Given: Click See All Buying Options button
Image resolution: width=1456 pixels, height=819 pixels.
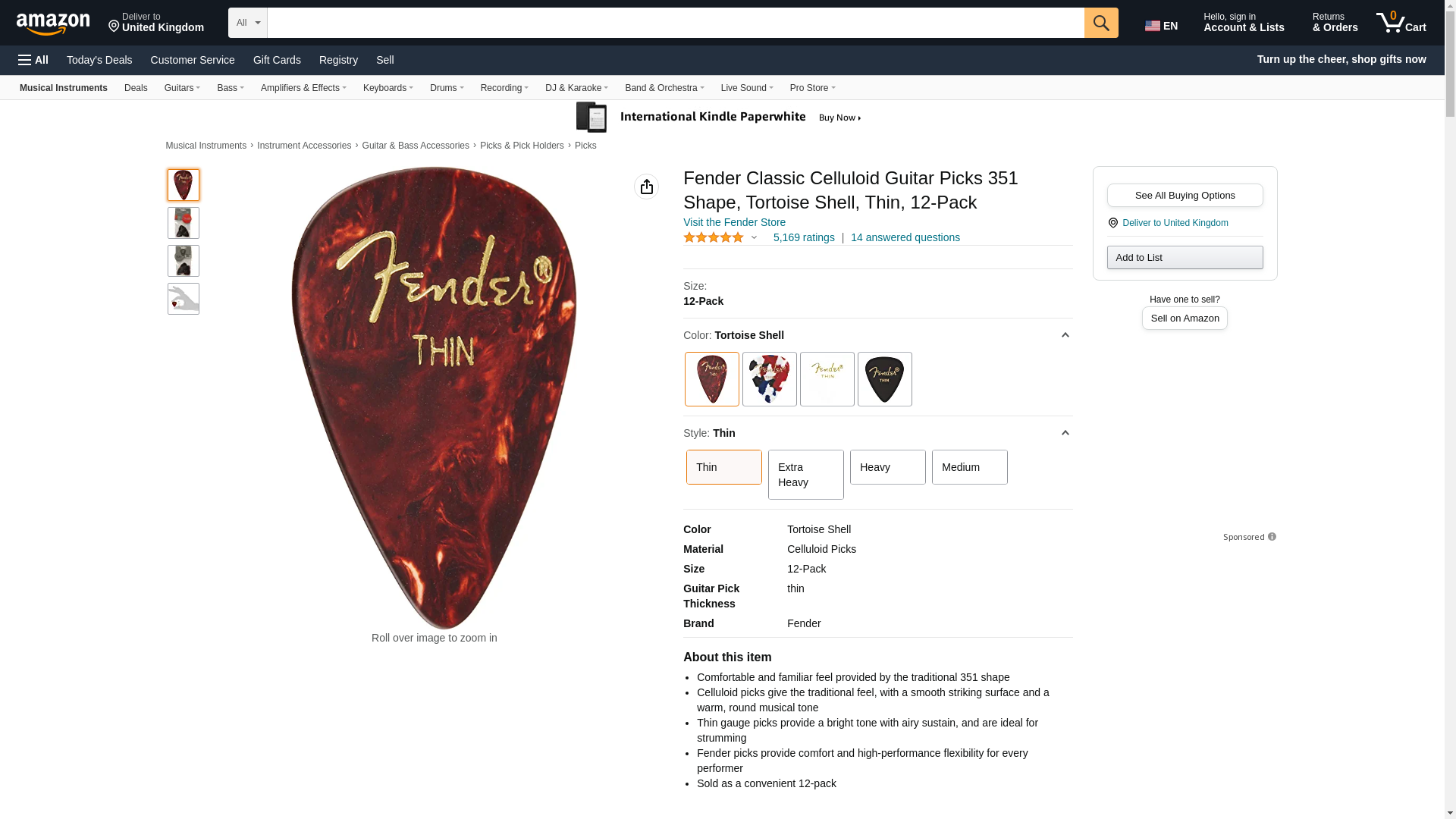Looking at the screenshot, I should [1185, 196].
